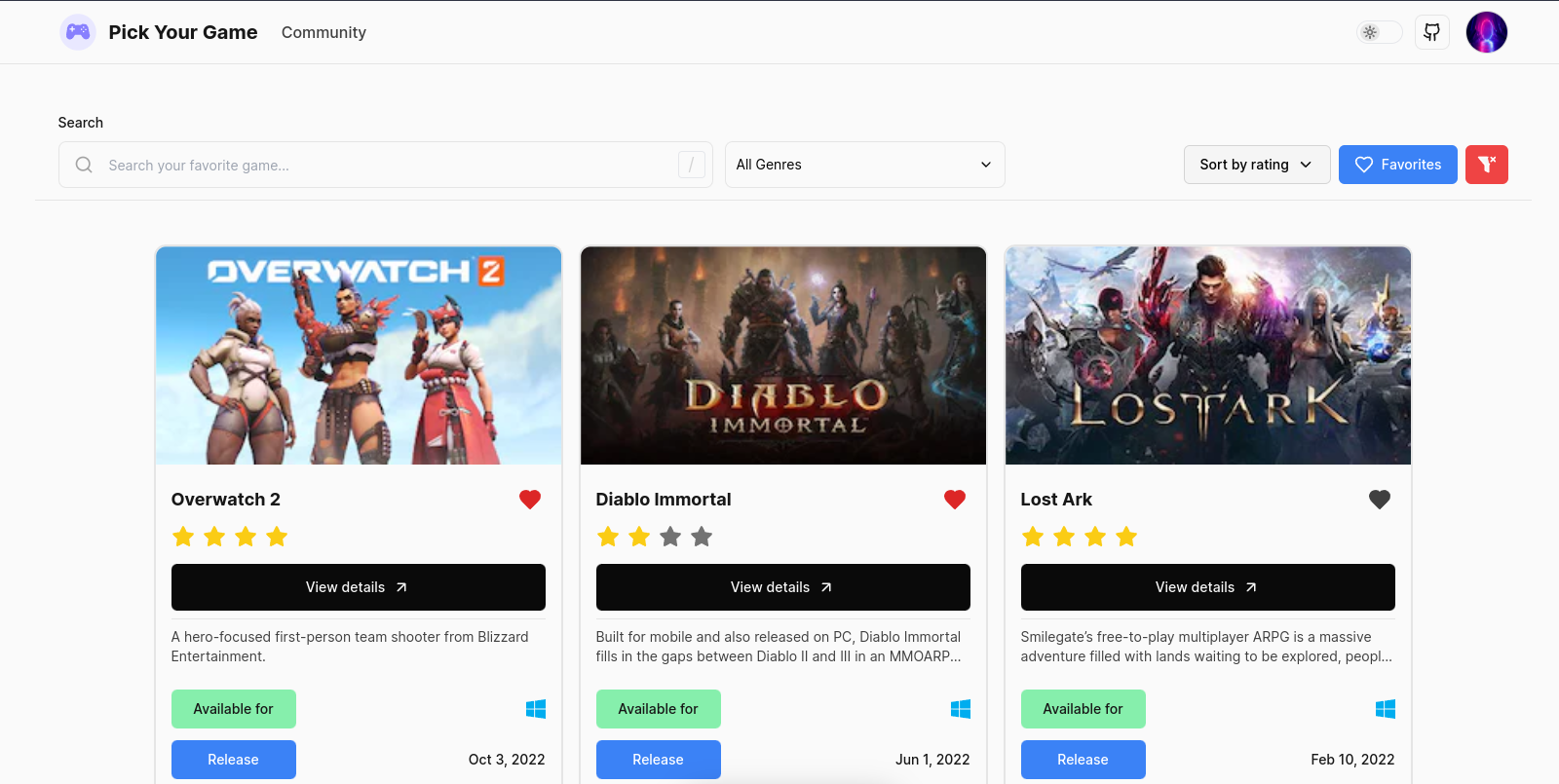Screen dimensions: 1559x784
Task: Open the Community page
Action: [x=323, y=32]
